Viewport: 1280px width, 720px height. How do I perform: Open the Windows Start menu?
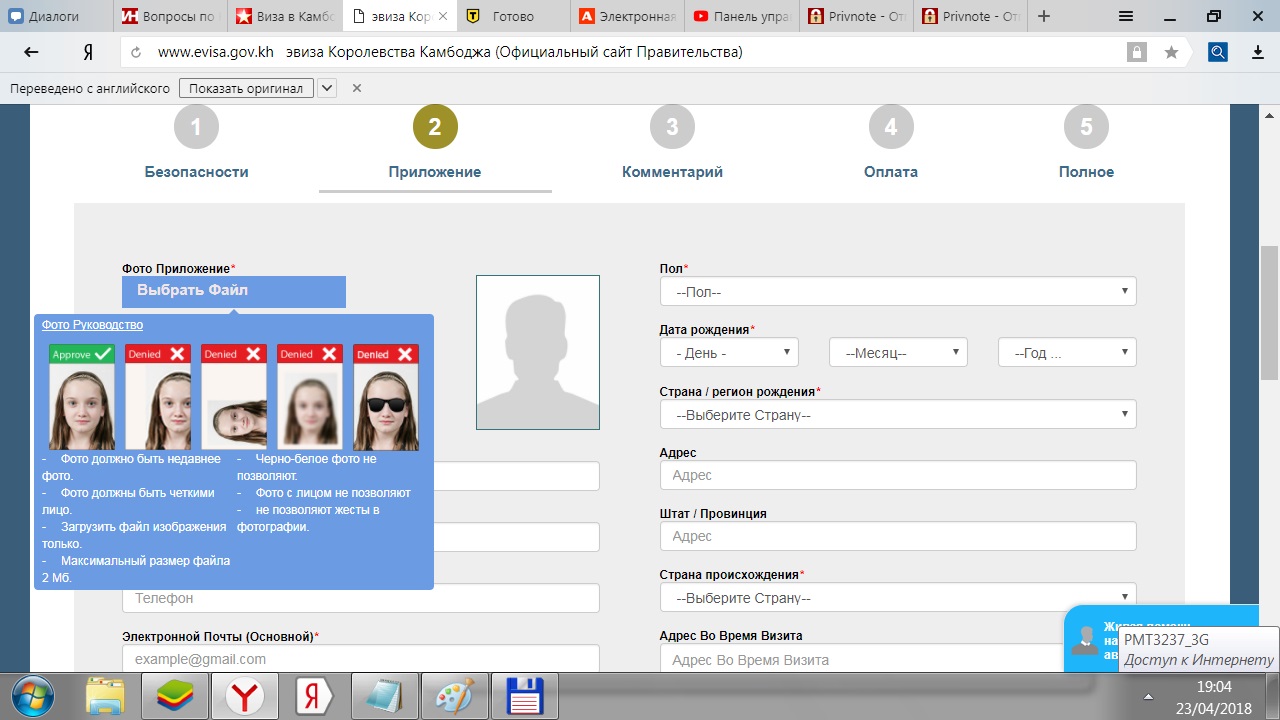point(33,696)
